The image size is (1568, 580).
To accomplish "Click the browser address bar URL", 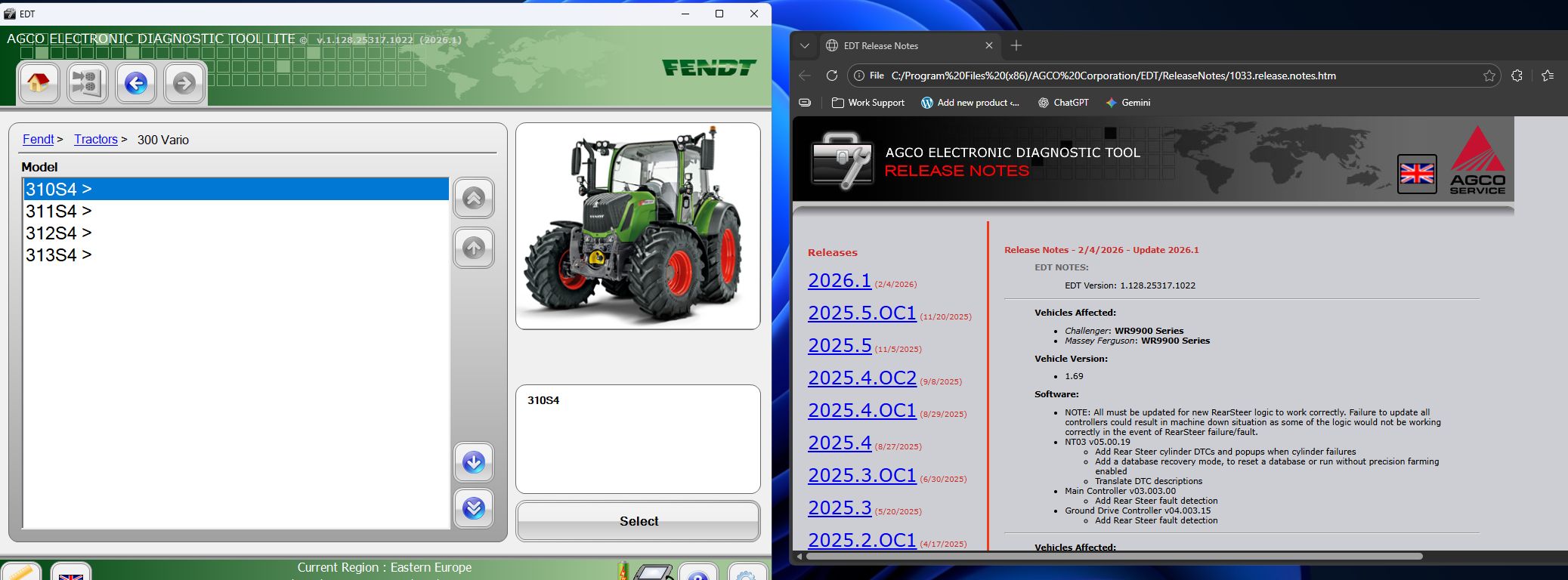I will click(x=1113, y=76).
